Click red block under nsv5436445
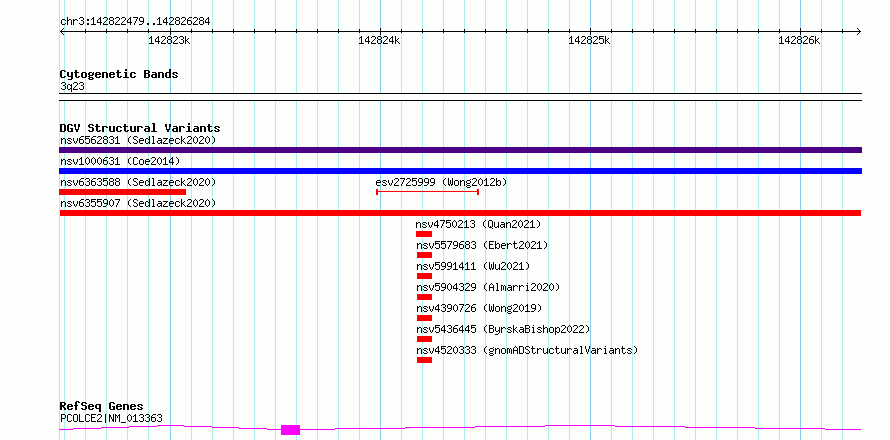 click(x=425, y=339)
